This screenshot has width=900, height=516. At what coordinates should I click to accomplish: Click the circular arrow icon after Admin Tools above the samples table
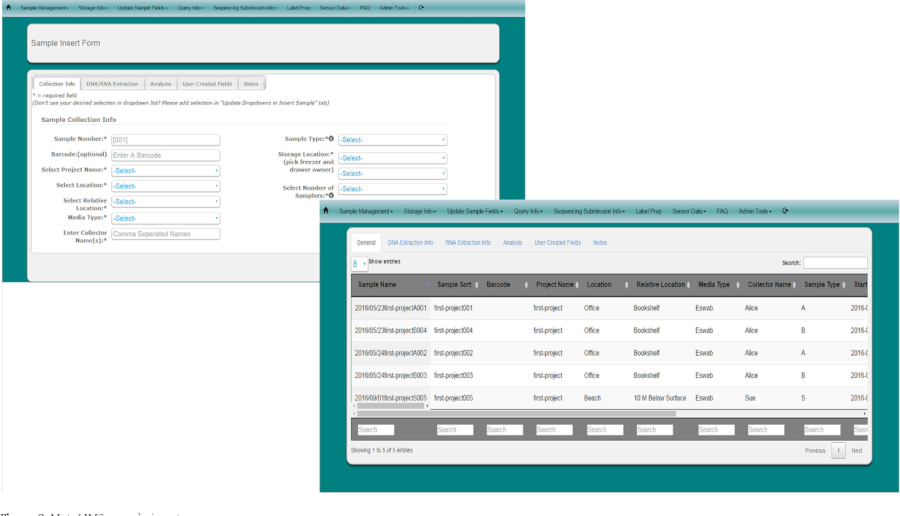785,211
